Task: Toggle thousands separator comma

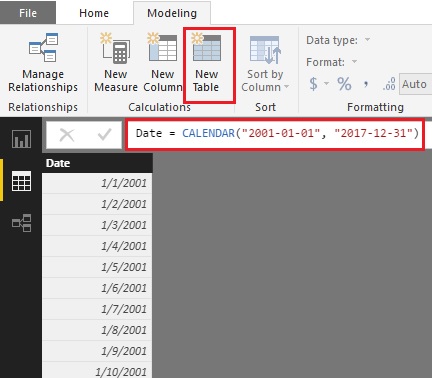Action: (x=366, y=84)
